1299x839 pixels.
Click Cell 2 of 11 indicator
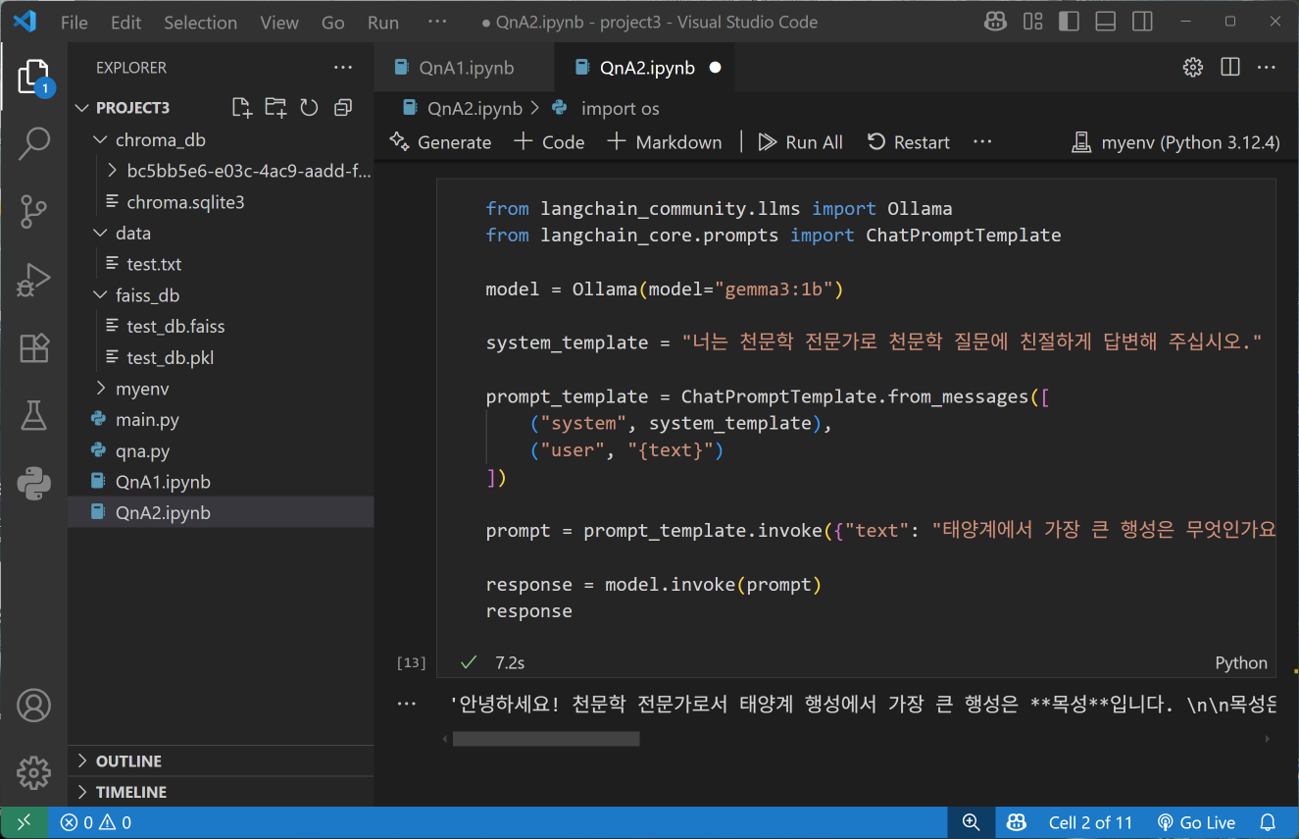click(1090, 822)
